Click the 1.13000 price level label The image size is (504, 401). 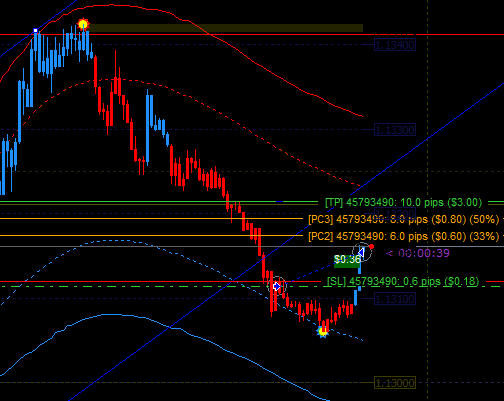click(395, 383)
